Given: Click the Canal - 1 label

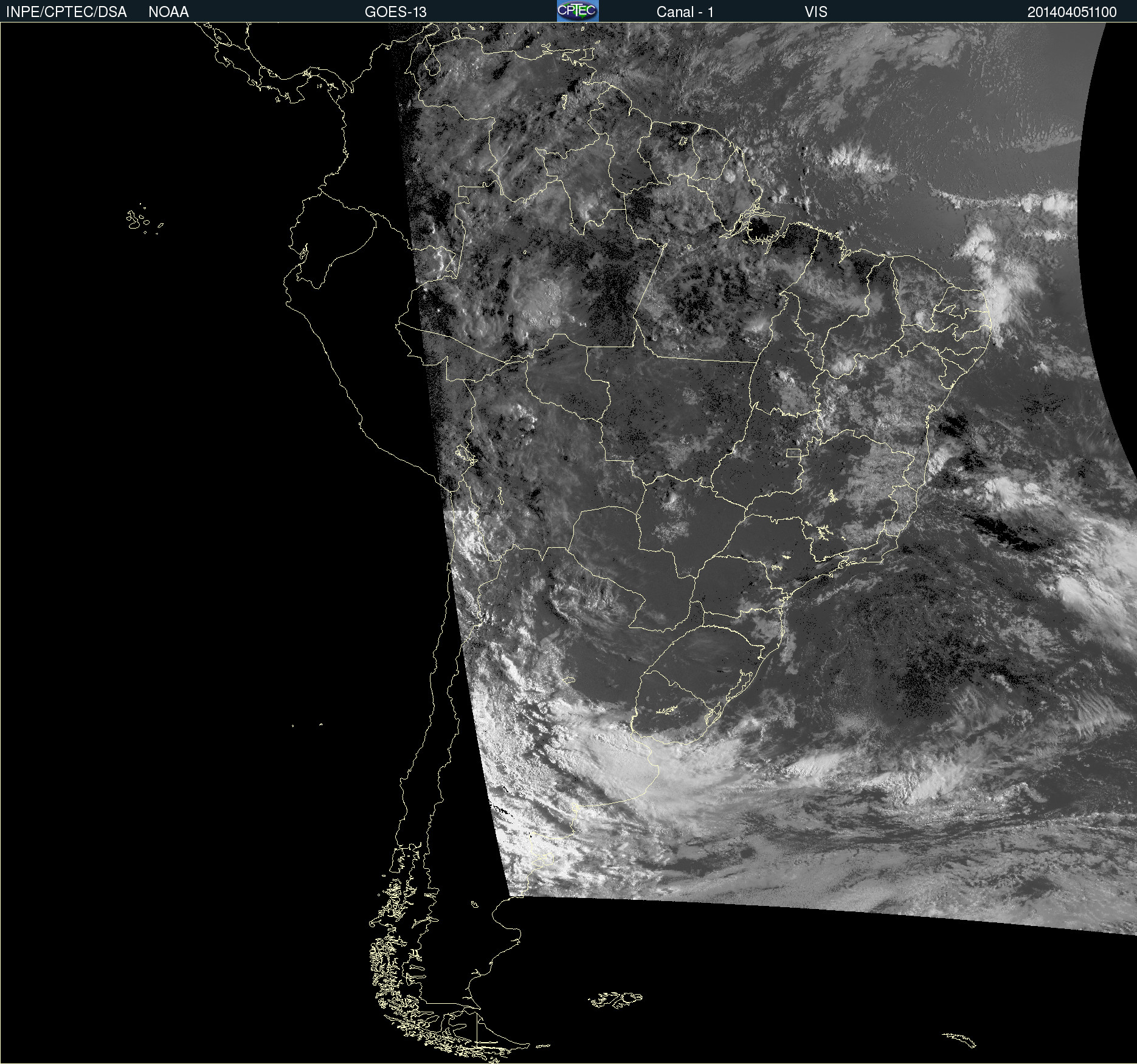Looking at the screenshot, I should 685,12.
